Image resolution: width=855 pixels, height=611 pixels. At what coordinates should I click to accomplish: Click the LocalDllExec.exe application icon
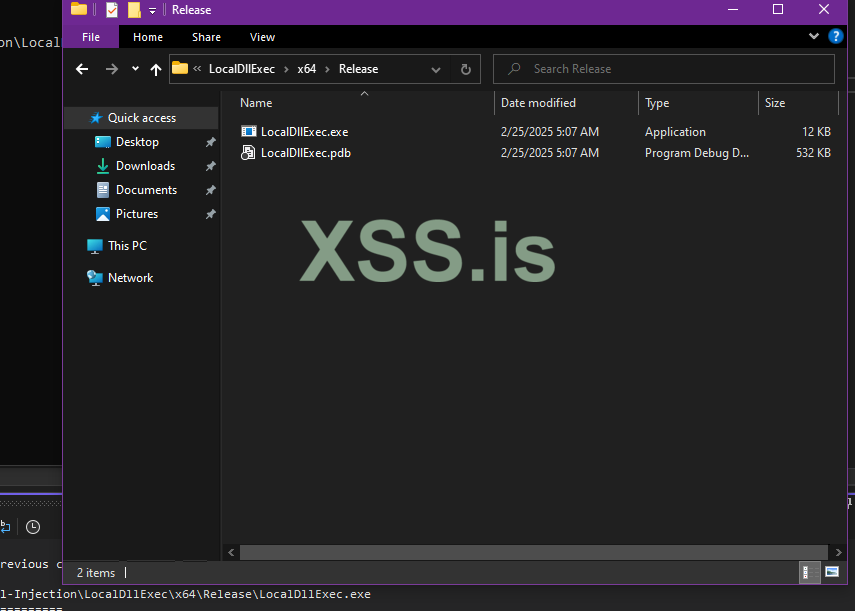coord(249,131)
